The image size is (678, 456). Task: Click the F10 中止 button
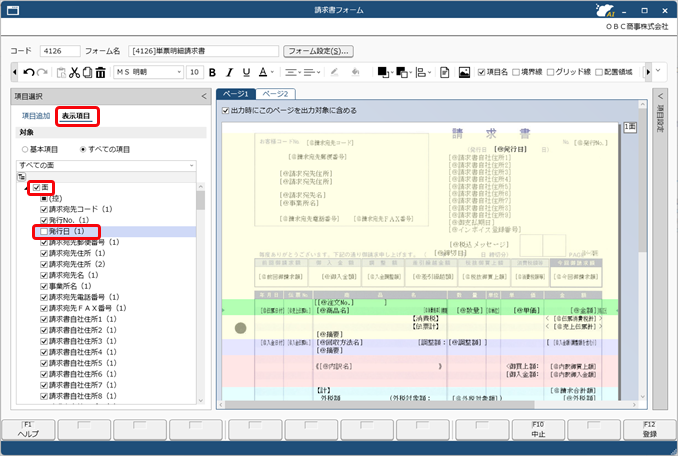538,430
